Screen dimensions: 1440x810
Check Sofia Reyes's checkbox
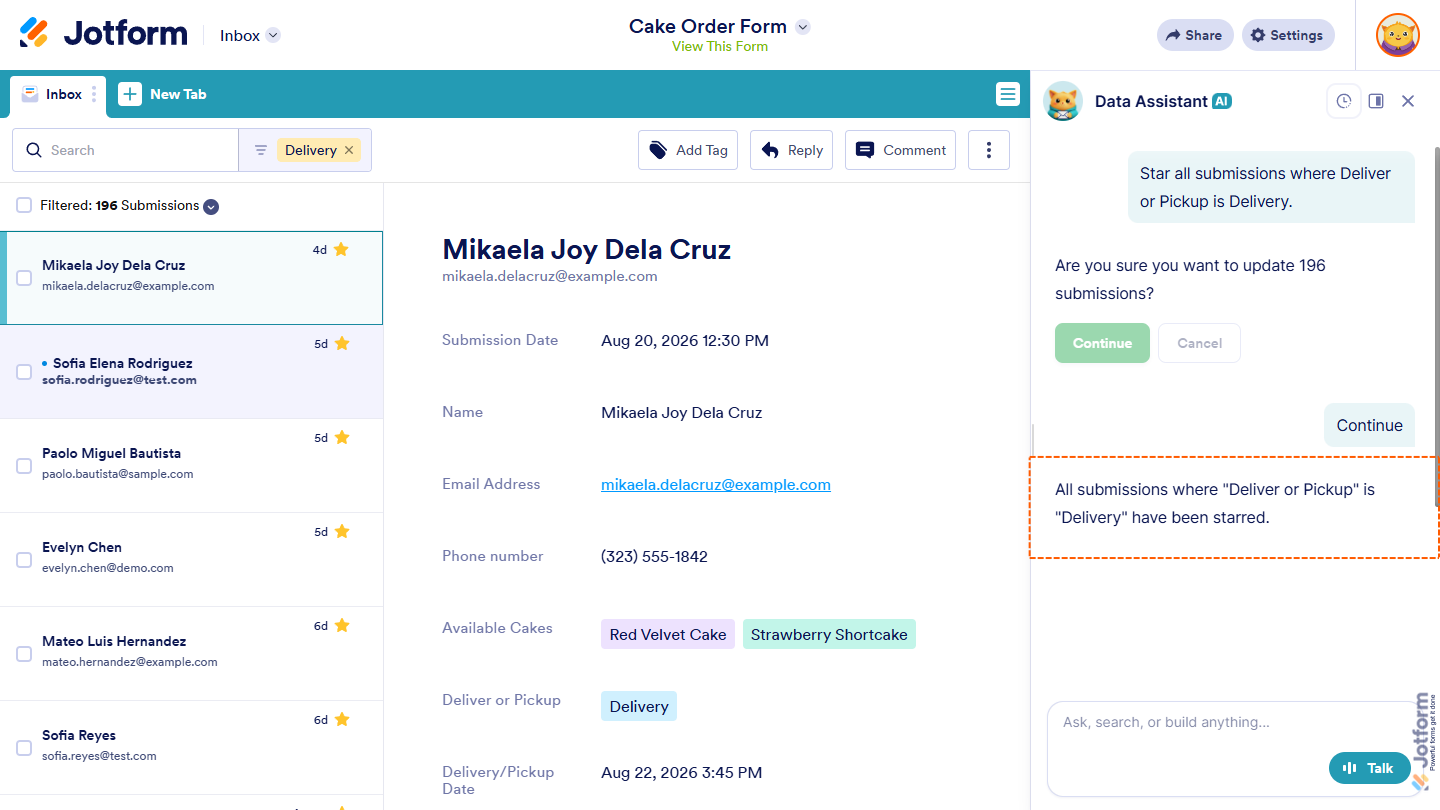(24, 748)
